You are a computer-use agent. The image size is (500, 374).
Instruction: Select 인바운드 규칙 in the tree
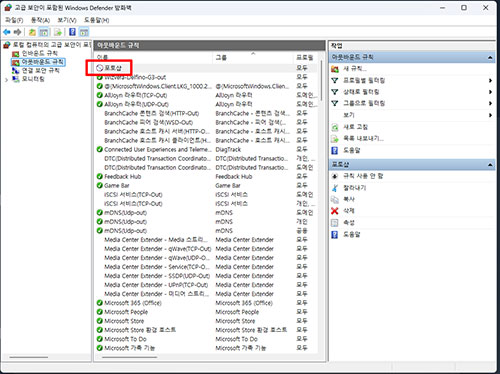(40, 53)
